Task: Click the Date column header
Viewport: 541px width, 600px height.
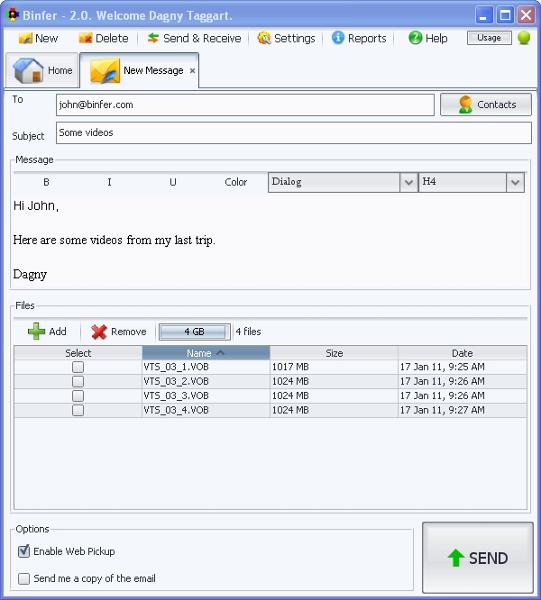Action: [462, 353]
